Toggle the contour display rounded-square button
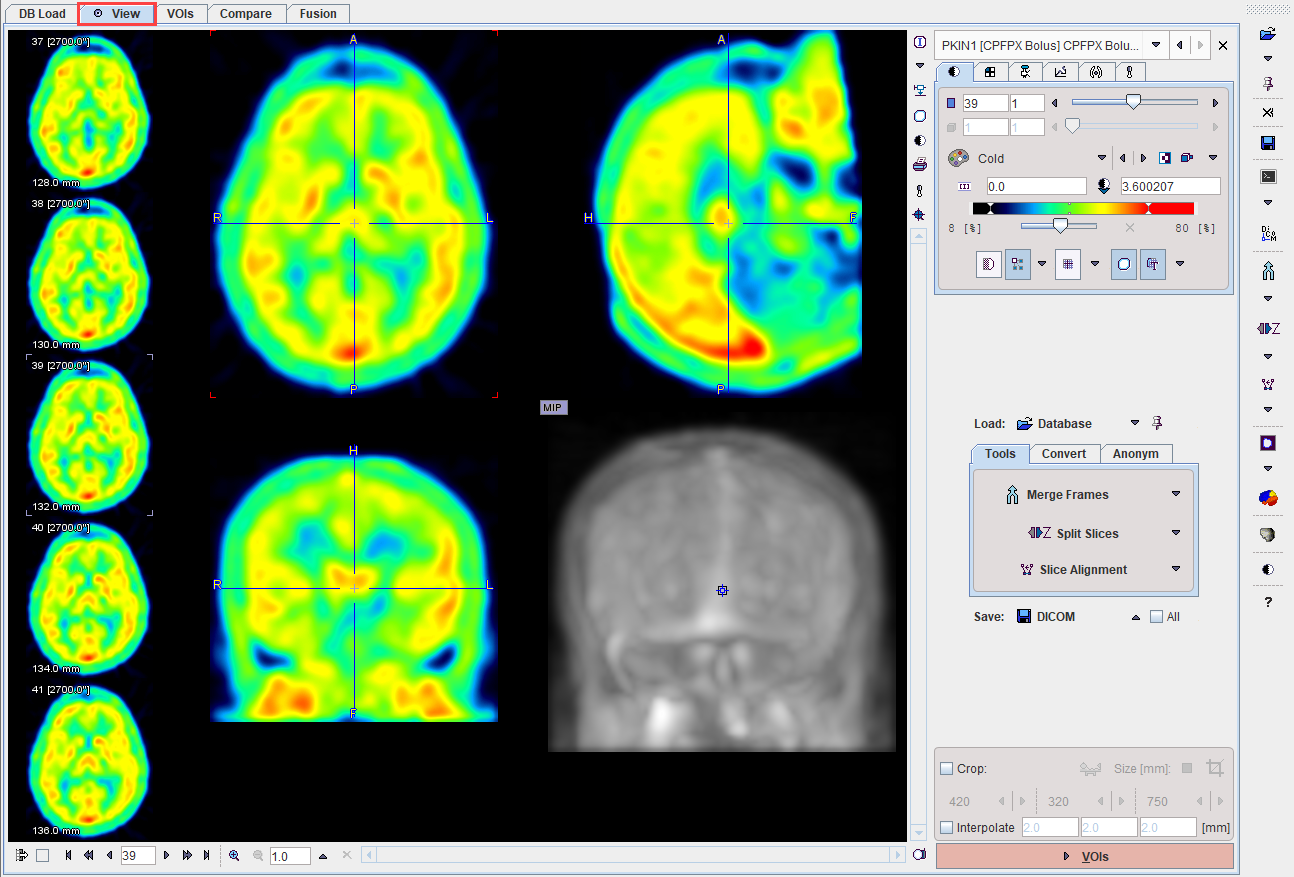 (1124, 264)
